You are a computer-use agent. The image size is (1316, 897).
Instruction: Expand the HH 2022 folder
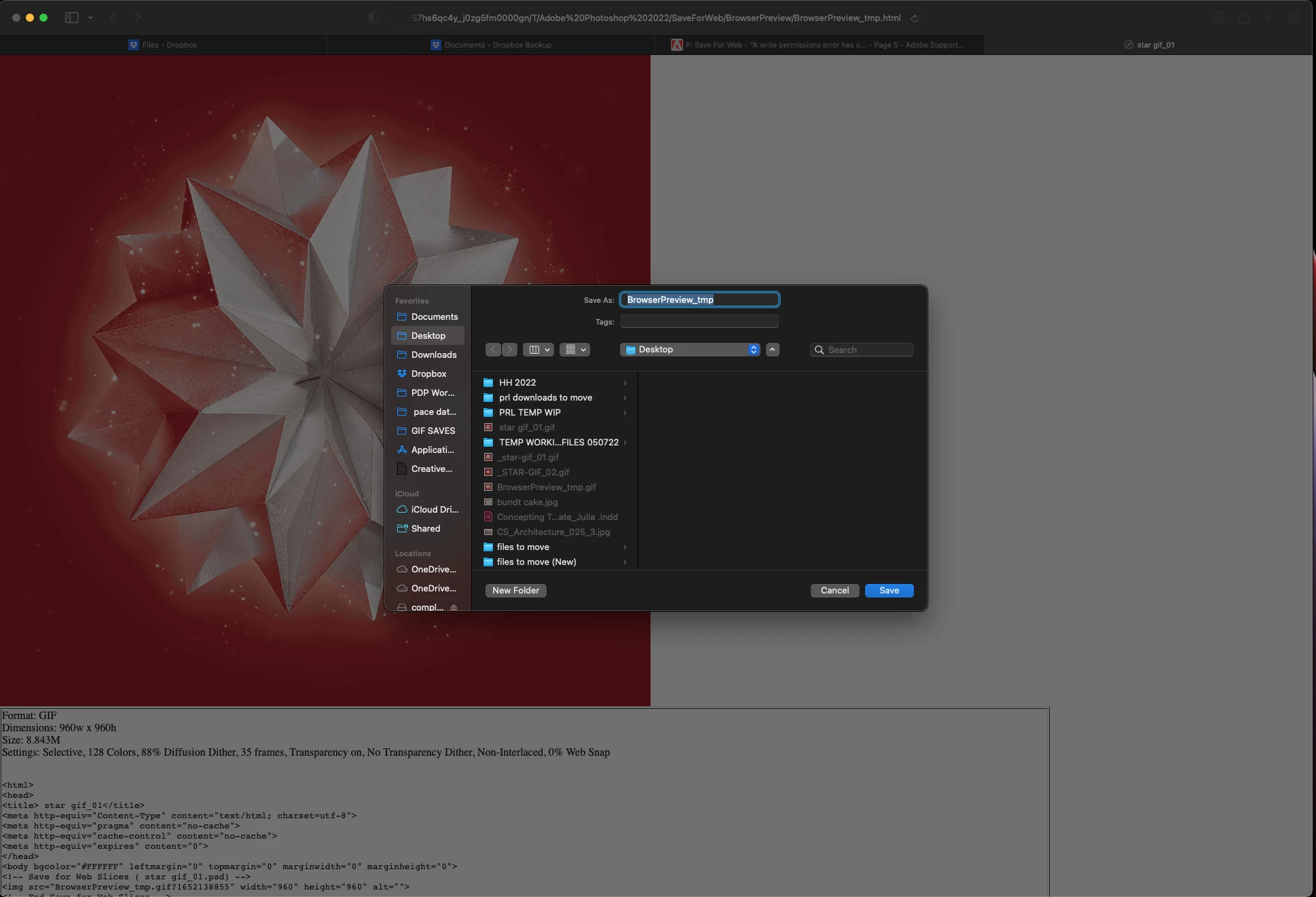625,383
